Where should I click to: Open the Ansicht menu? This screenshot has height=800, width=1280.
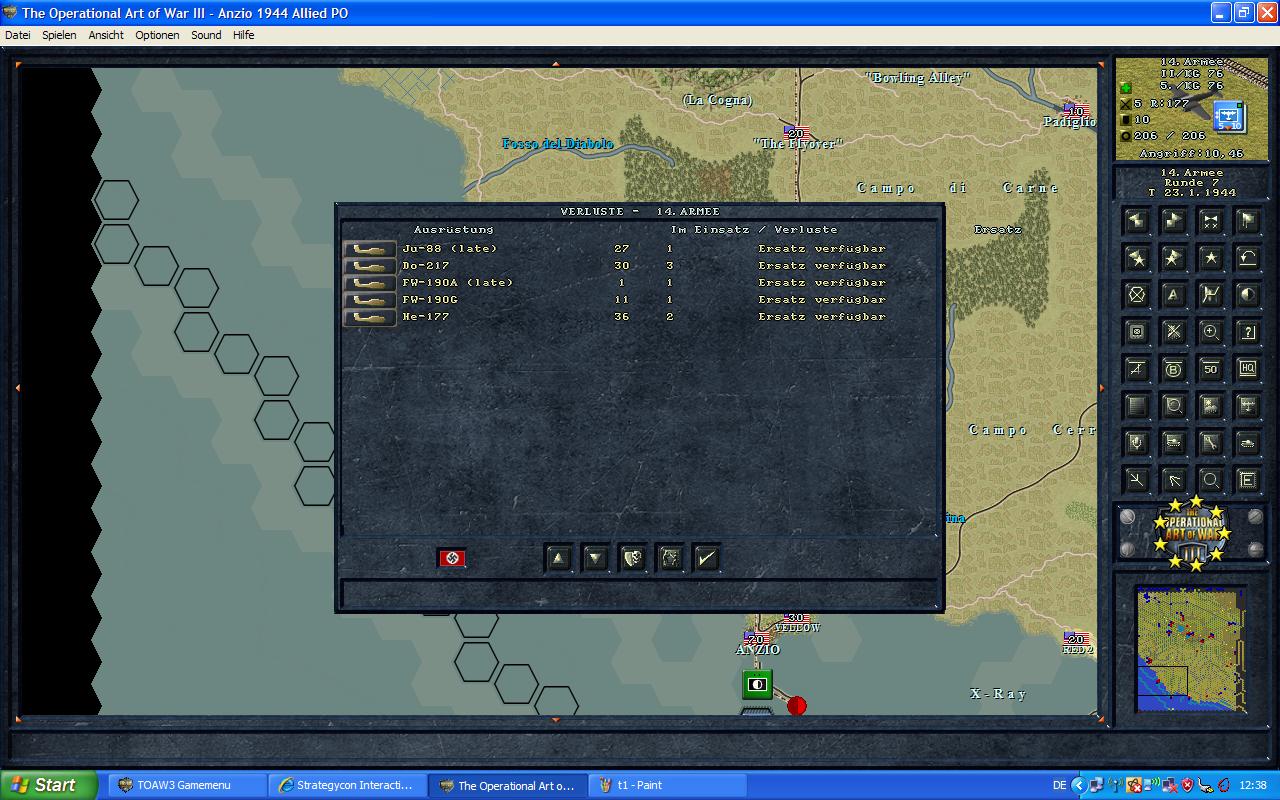(x=106, y=35)
